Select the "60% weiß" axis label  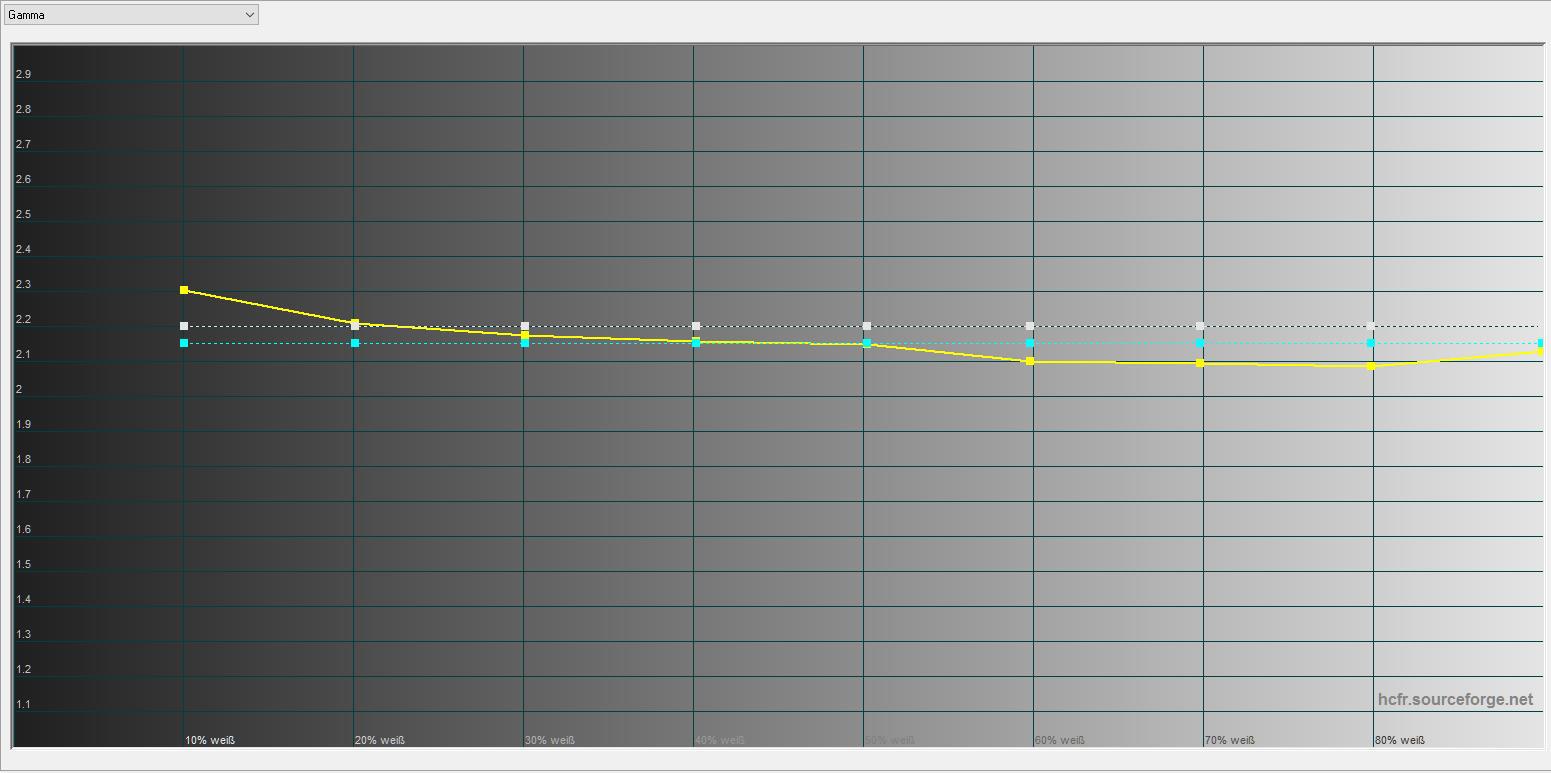(1059, 740)
